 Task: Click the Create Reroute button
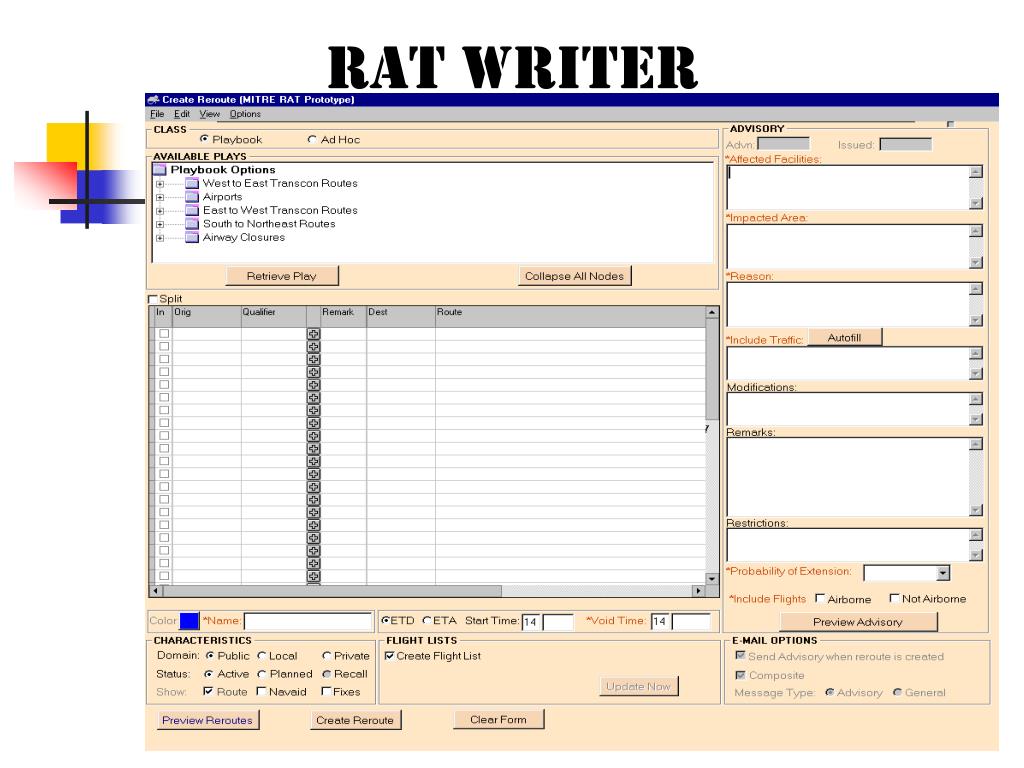point(355,720)
